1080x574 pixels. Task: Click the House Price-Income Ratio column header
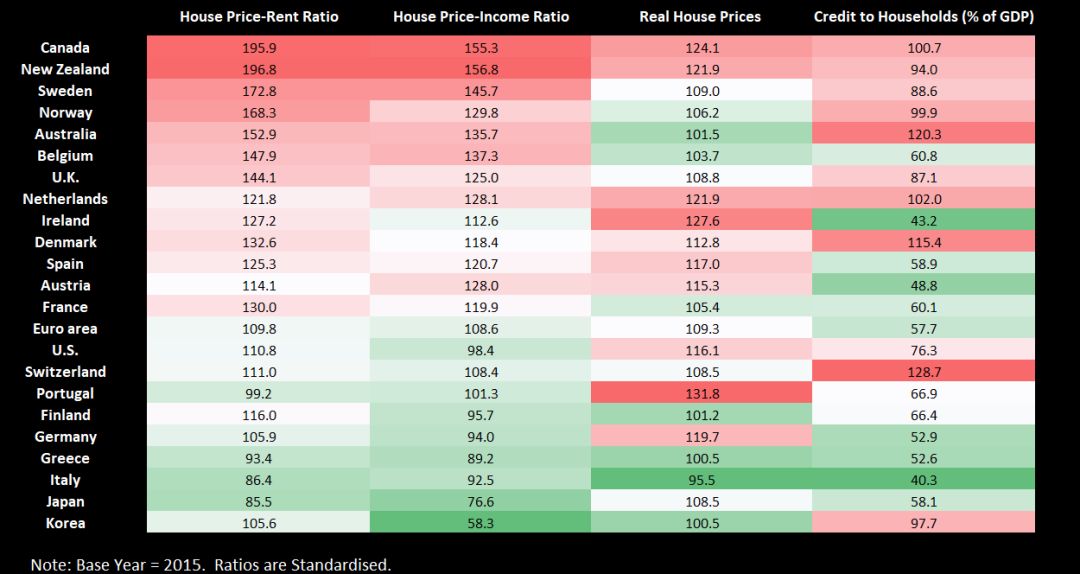click(x=481, y=17)
